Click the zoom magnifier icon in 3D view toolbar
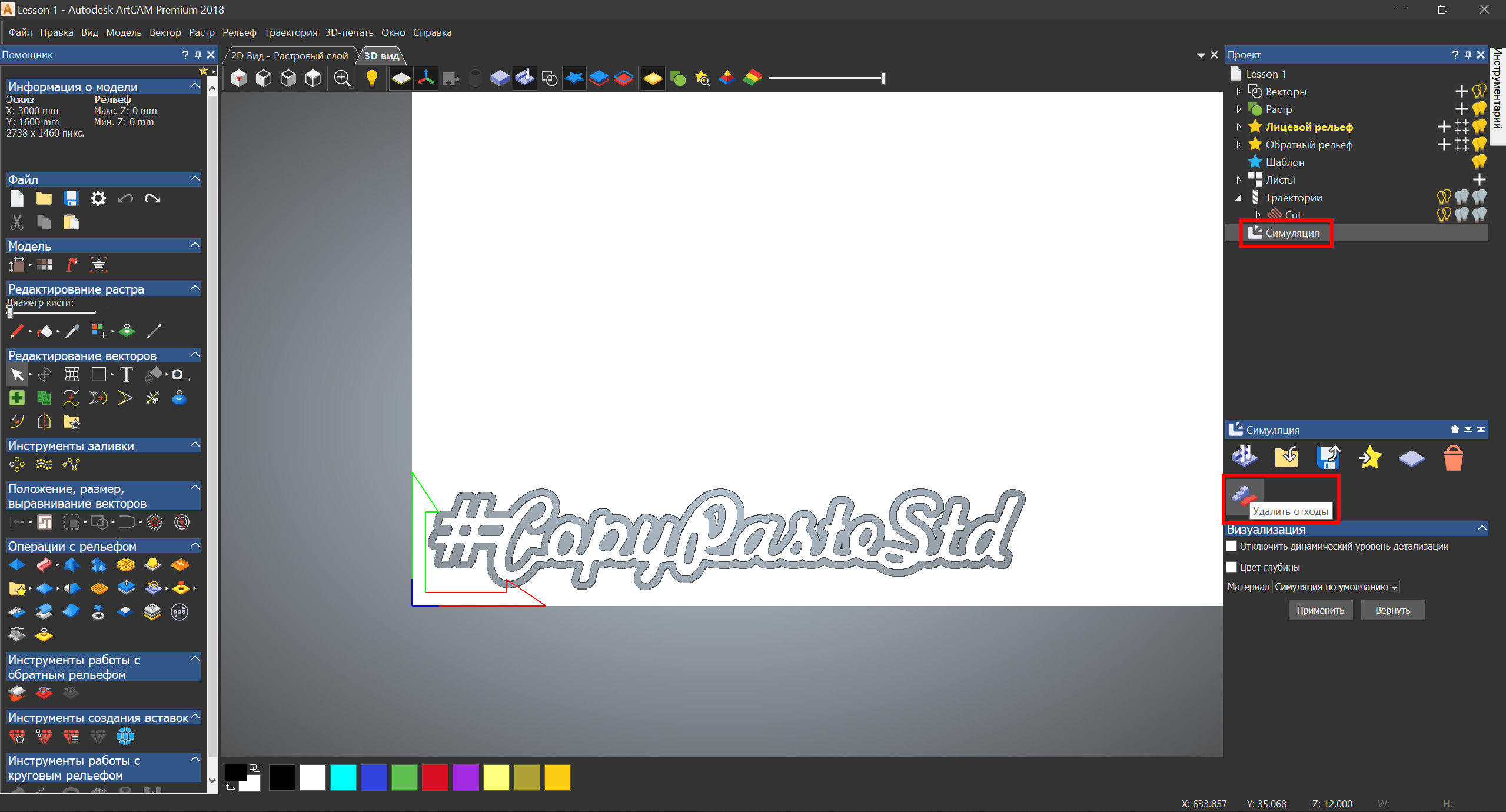This screenshot has width=1506, height=812. tap(342, 78)
